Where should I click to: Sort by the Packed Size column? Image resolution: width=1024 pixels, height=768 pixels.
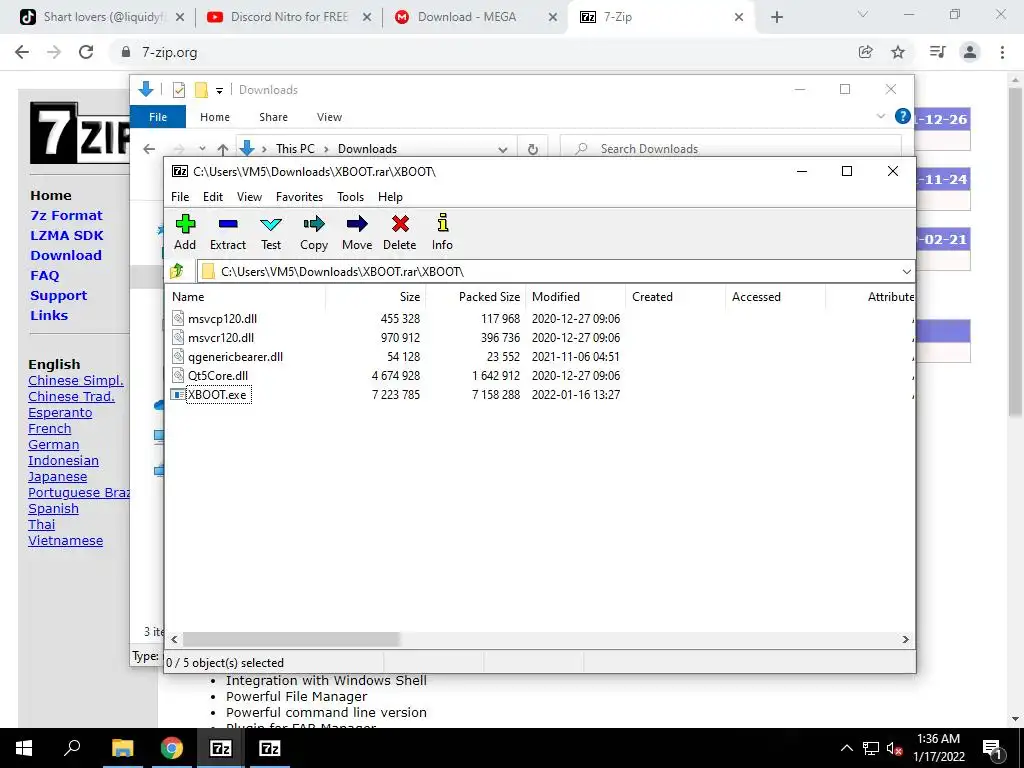(x=475, y=296)
